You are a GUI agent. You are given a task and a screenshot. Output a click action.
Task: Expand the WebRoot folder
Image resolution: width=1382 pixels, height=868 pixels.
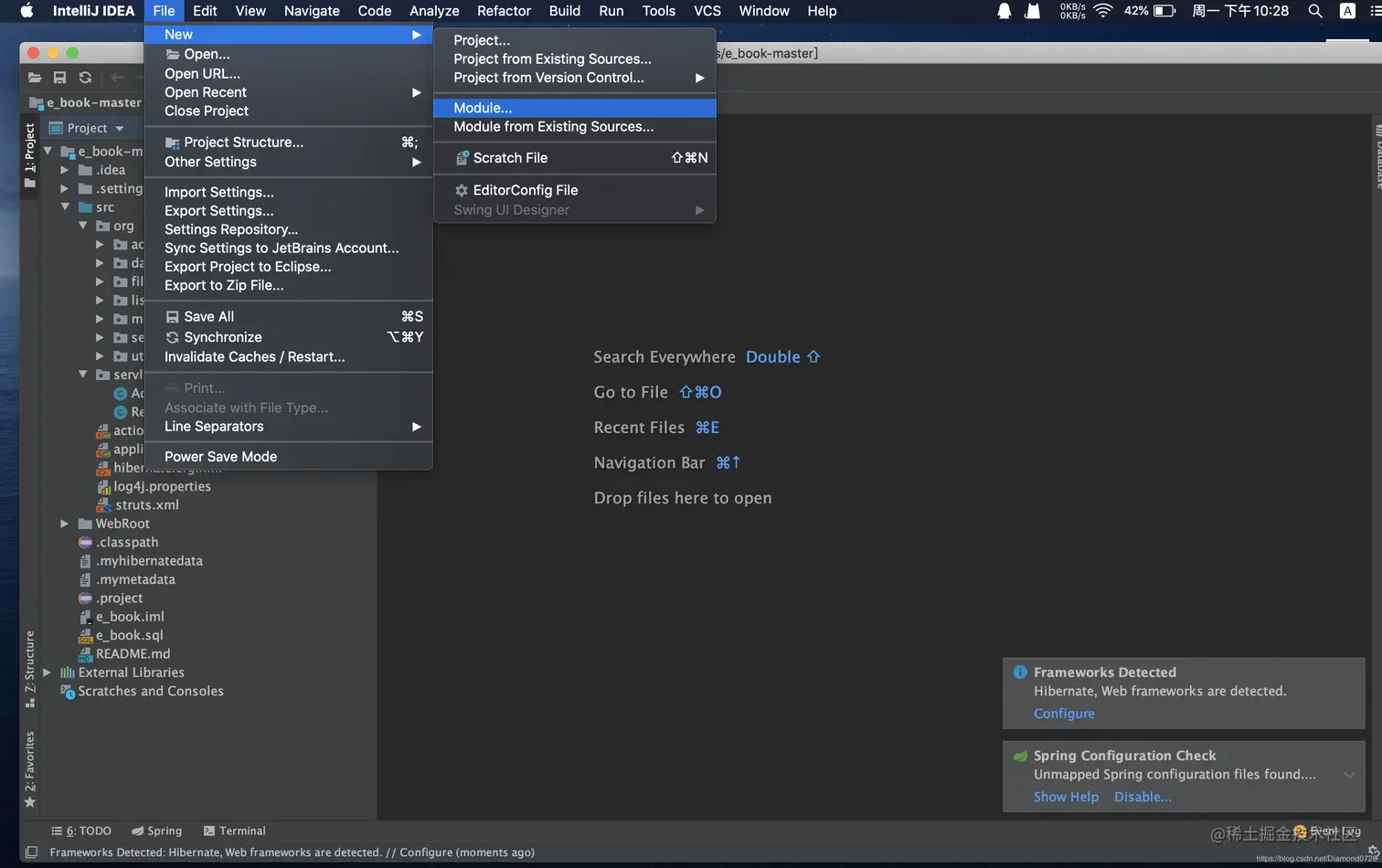click(64, 524)
